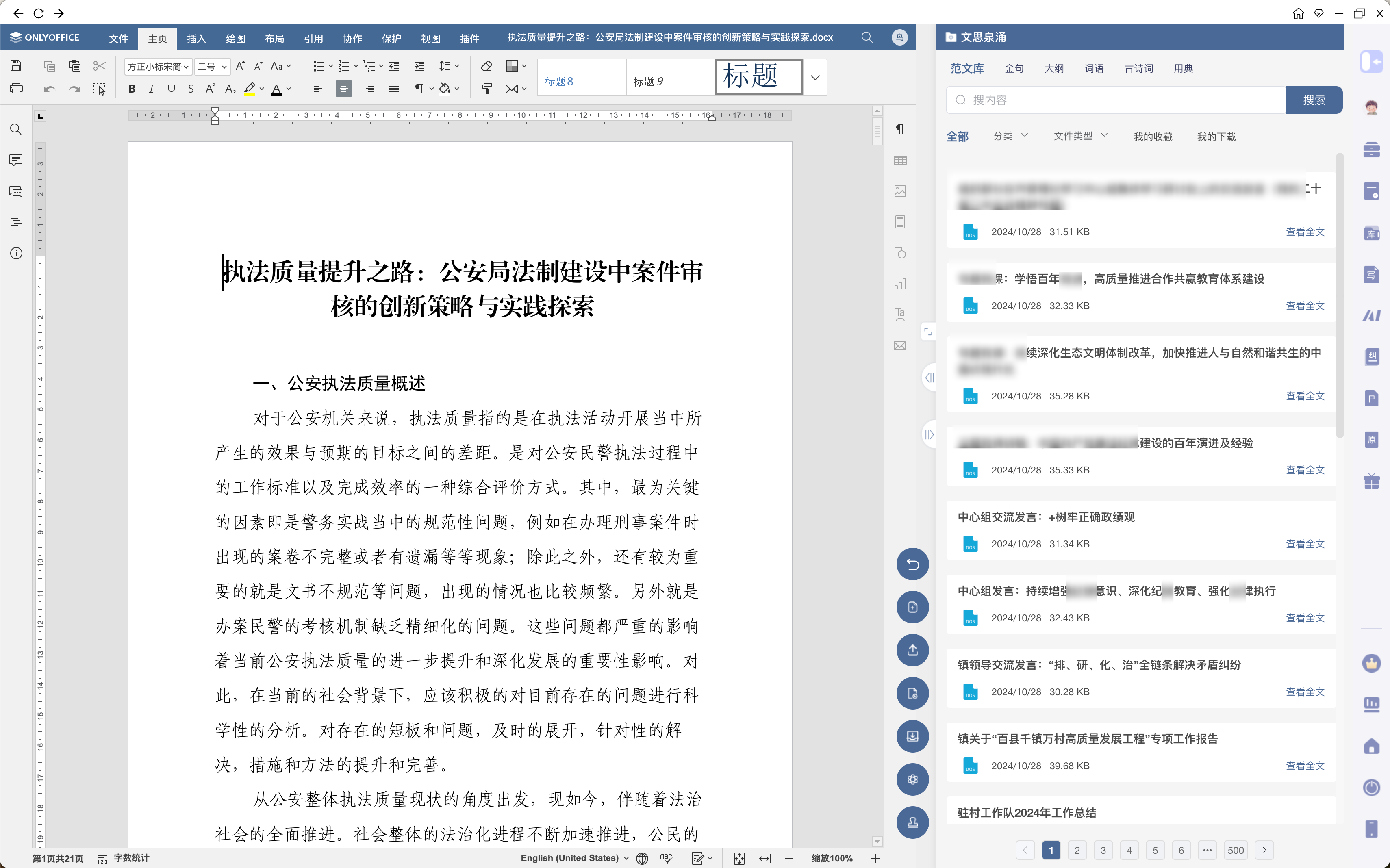Click the Spell Check icon in status bar
Screen dimensions: 1390x868
pyautogui.click(x=666, y=858)
